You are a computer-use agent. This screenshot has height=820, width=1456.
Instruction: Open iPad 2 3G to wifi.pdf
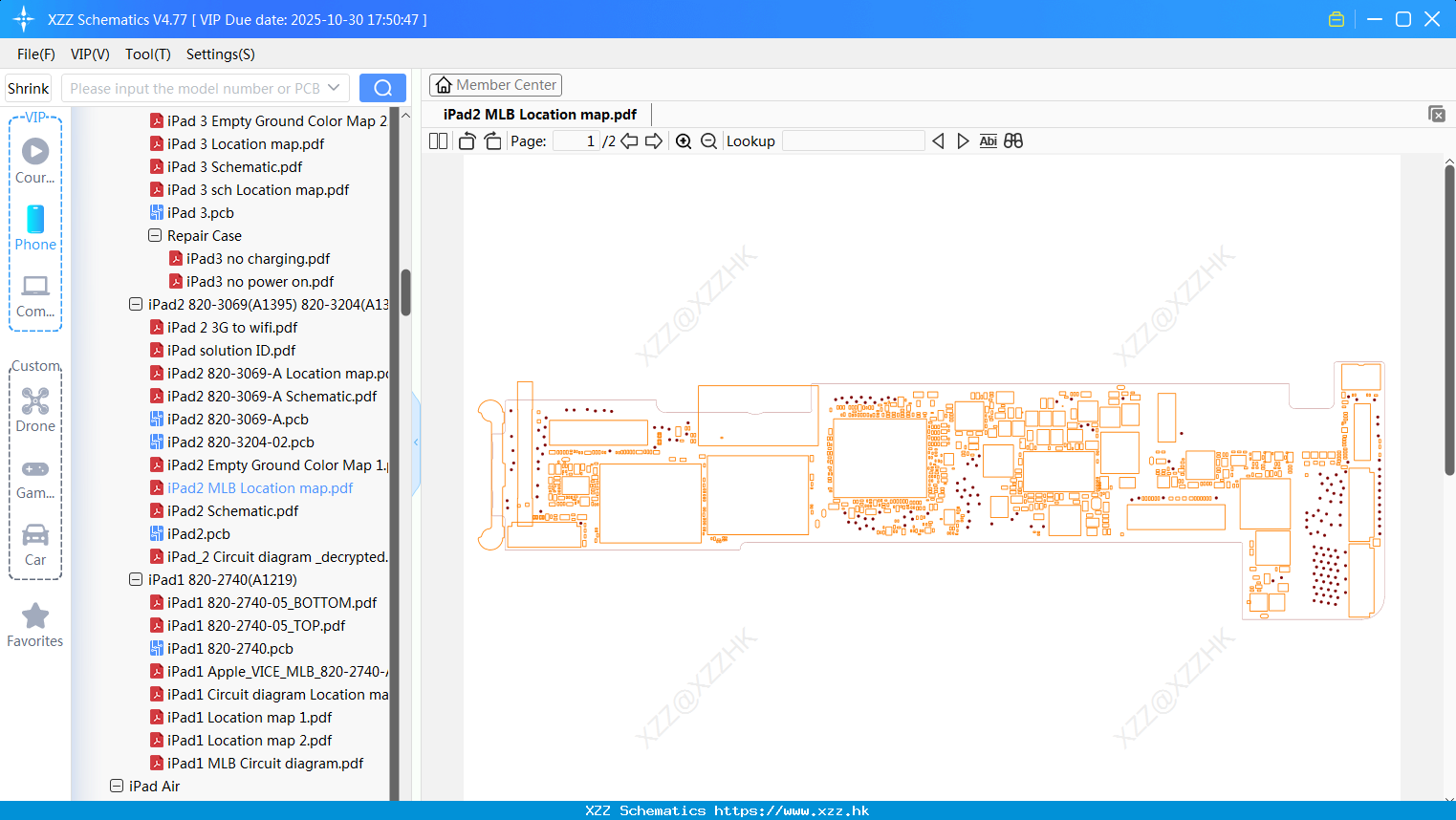pyautogui.click(x=232, y=327)
